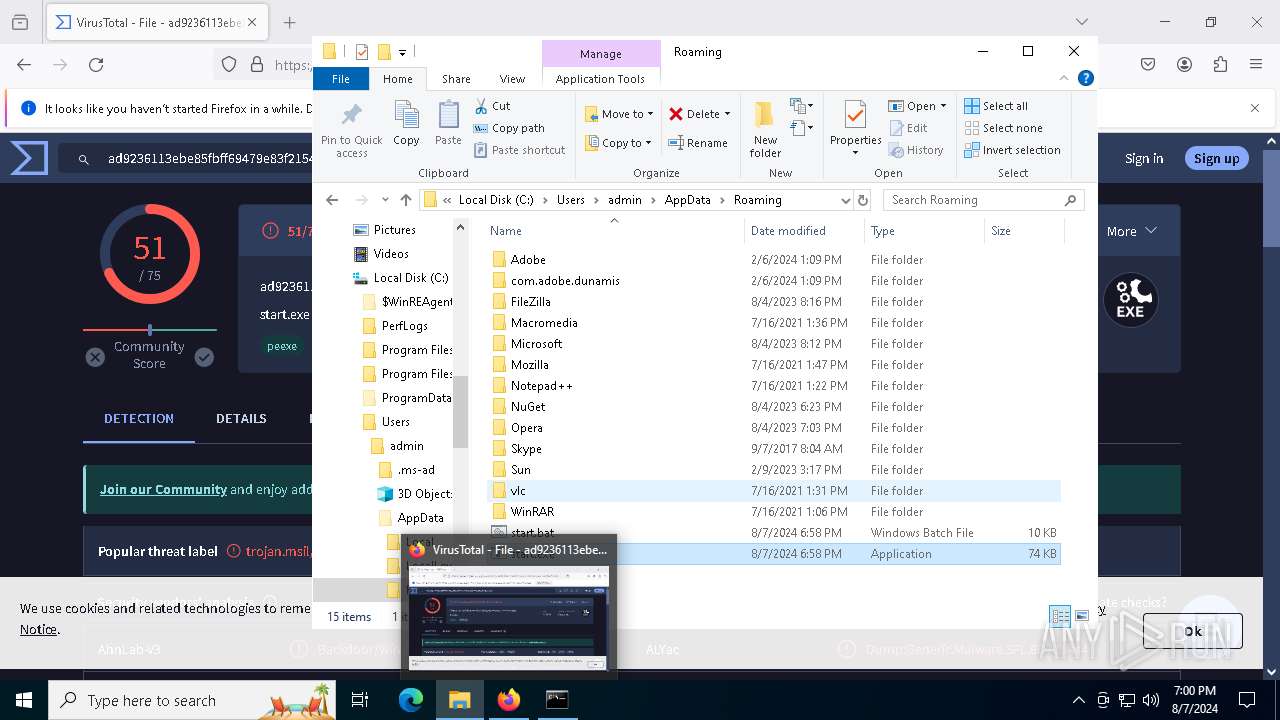
Task: Sort by the Date modified column
Action: 805,231
